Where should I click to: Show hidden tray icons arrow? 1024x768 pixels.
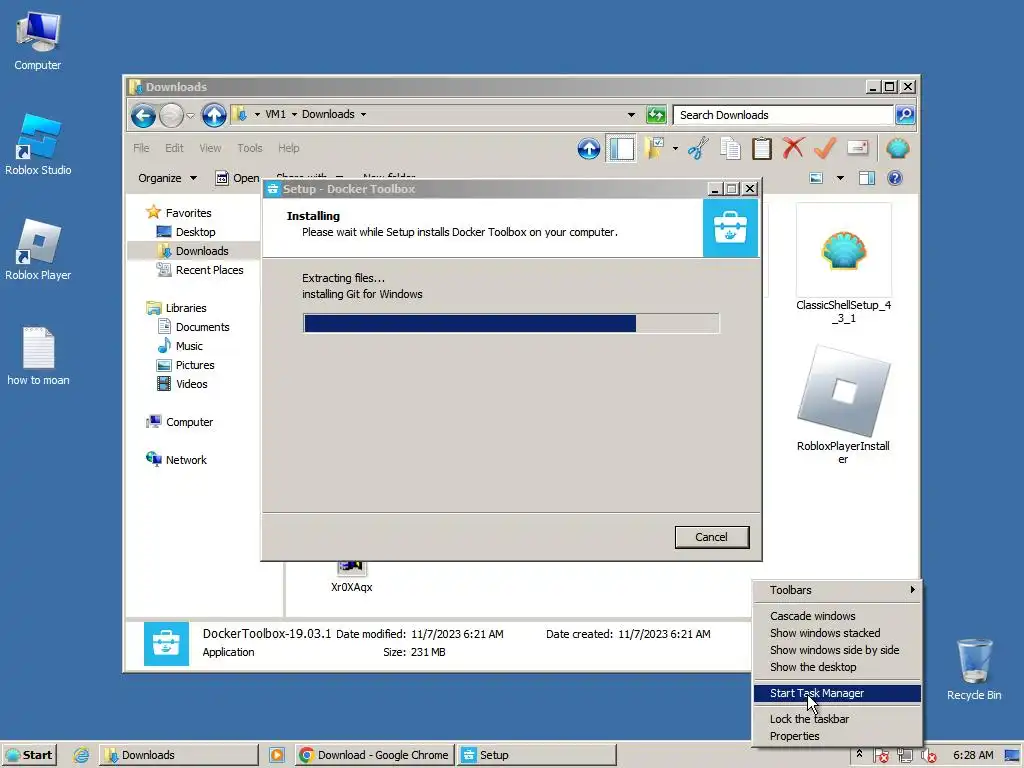[x=859, y=754]
